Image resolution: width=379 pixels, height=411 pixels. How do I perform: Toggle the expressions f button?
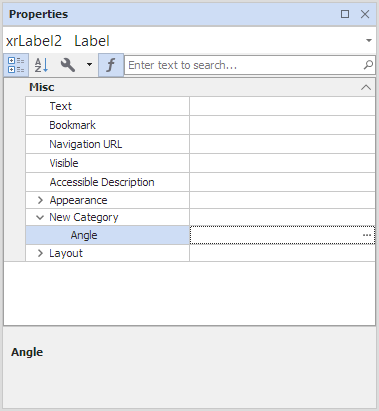pyautogui.click(x=111, y=65)
